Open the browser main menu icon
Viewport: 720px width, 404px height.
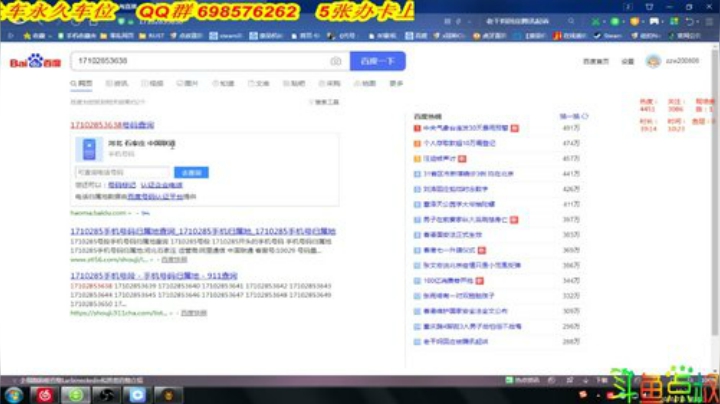[x=709, y=22]
